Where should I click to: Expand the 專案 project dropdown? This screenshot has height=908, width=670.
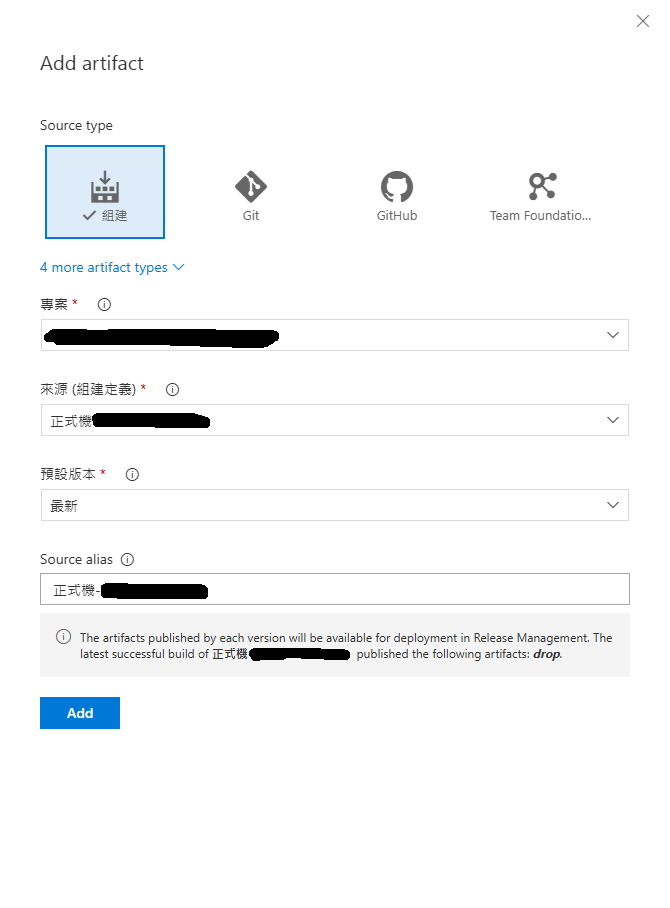334,335
